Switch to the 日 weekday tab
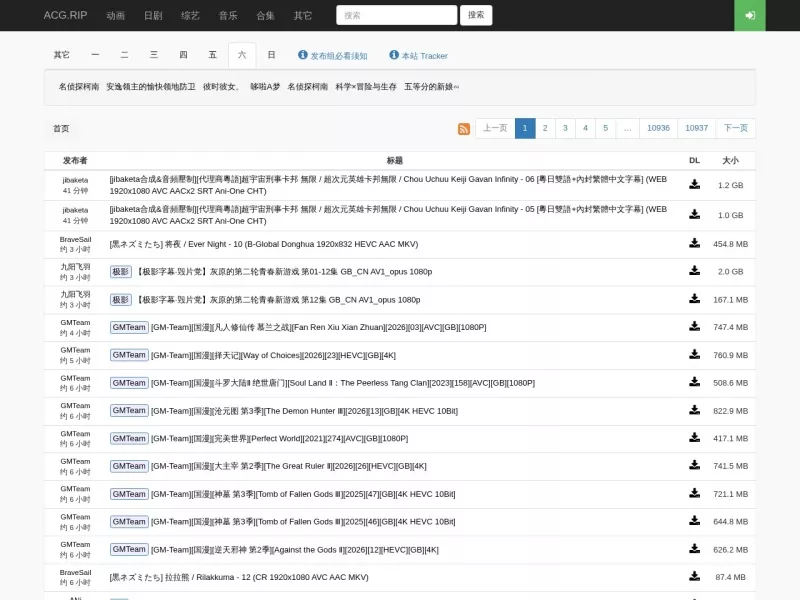 271,55
